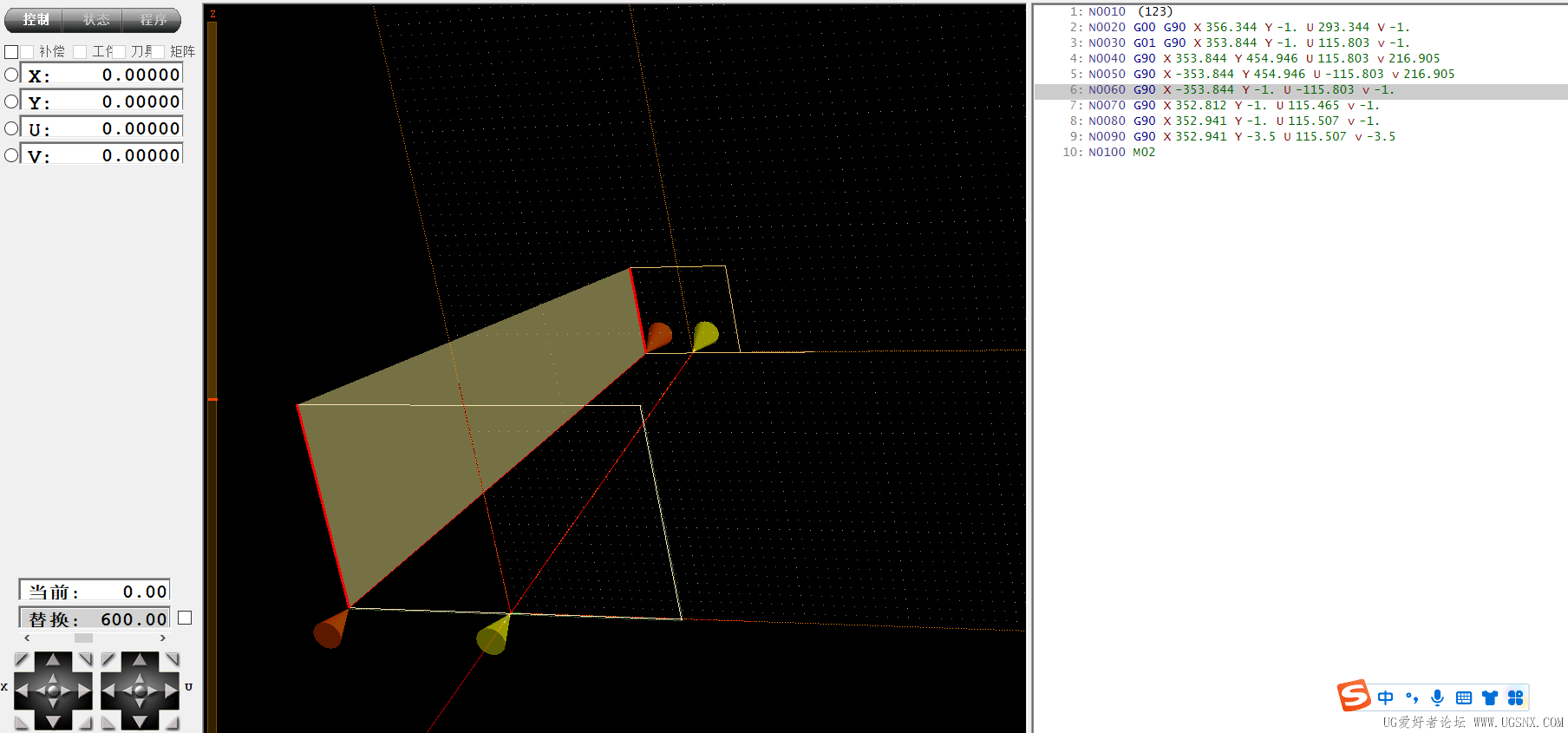Jog U pad lower-right diagonal corner button
Image resolution: width=1568 pixels, height=733 pixels.
coord(172,723)
